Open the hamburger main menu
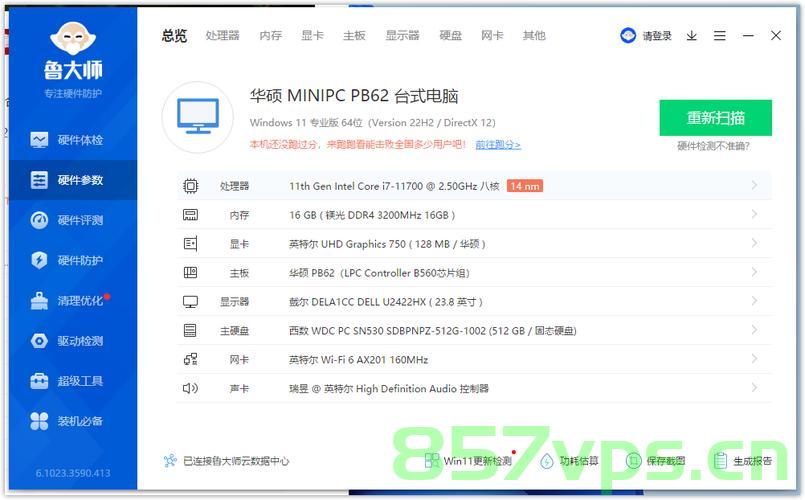 click(719, 35)
